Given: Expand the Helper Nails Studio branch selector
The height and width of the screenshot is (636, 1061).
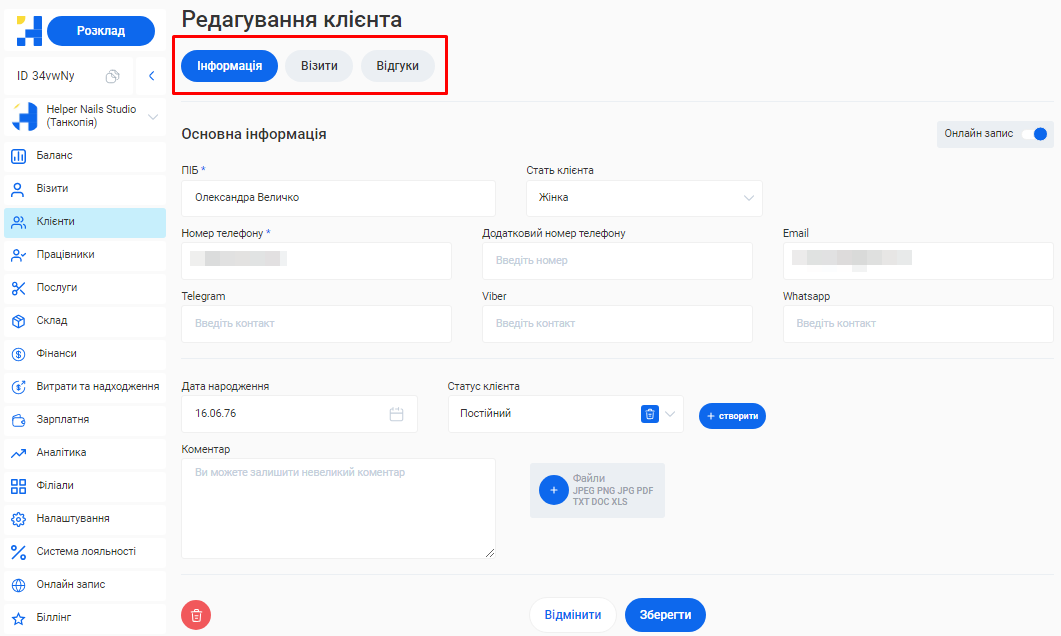Looking at the screenshot, I should tap(153, 117).
